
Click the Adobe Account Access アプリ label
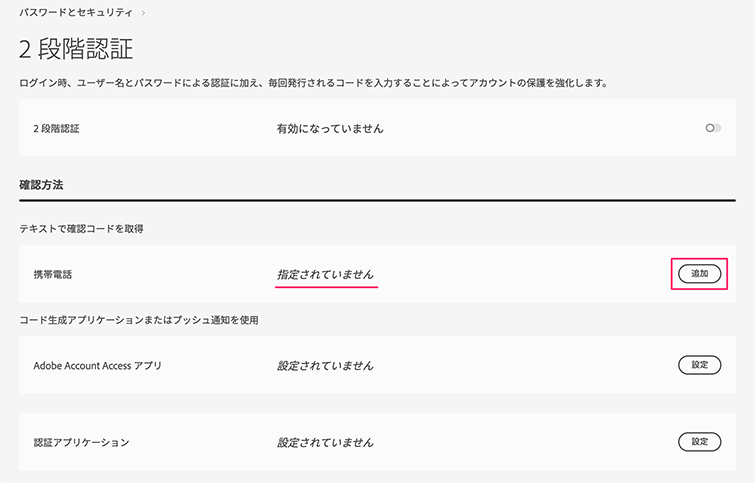pos(97,365)
